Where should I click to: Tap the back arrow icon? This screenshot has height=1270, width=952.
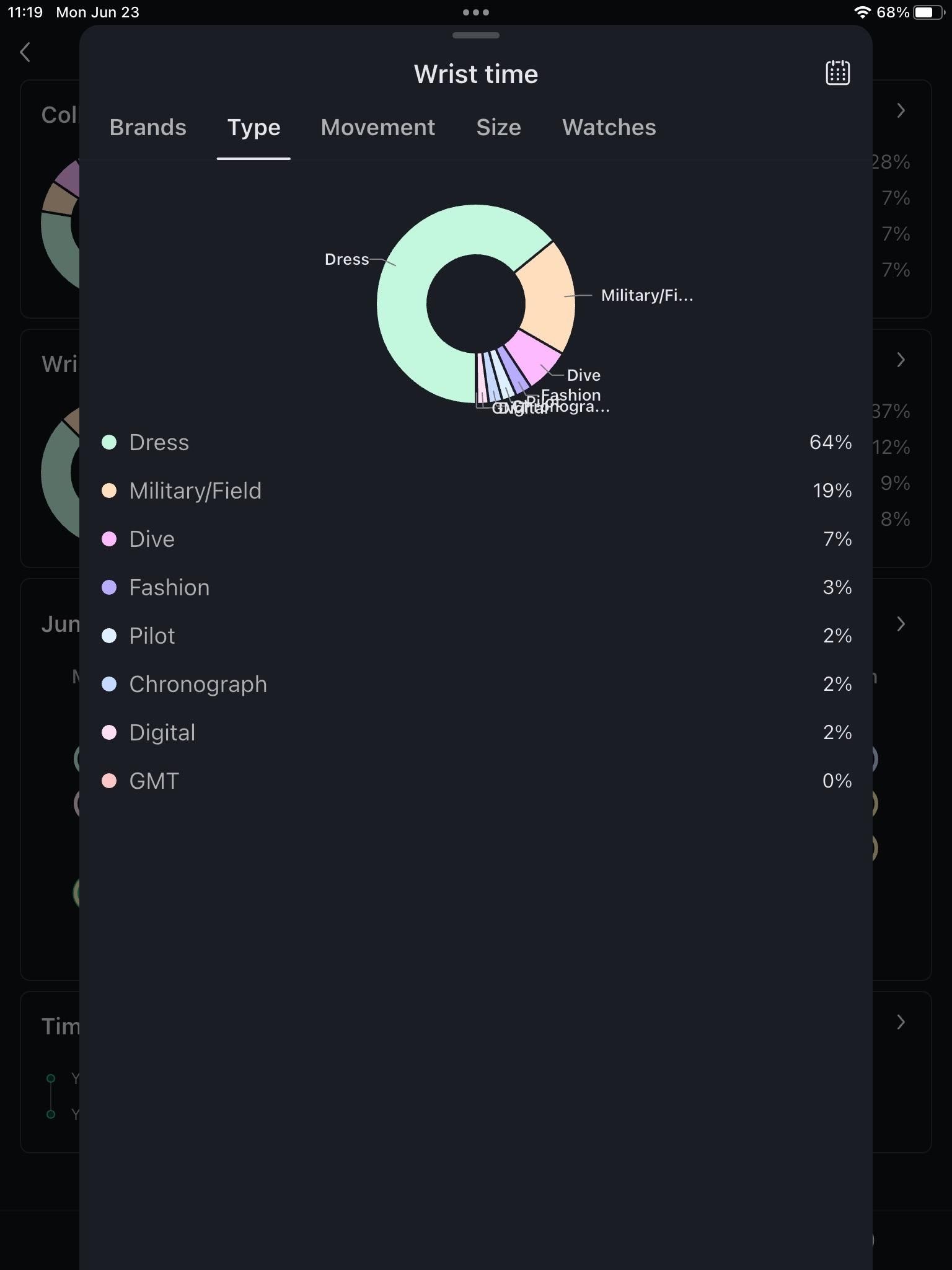point(25,53)
